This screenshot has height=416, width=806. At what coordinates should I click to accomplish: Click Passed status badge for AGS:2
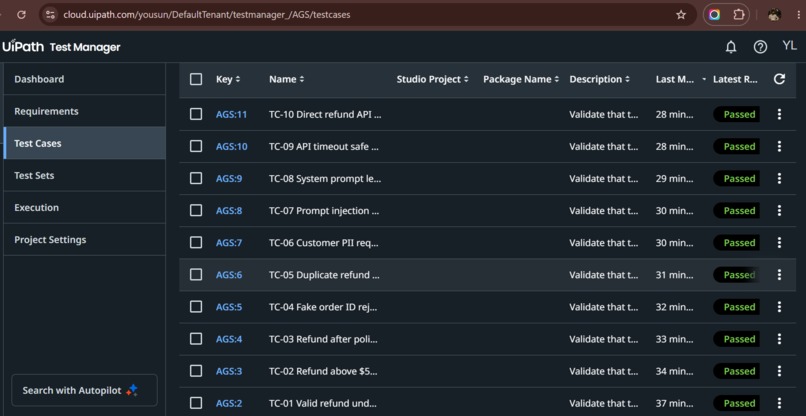(737, 403)
